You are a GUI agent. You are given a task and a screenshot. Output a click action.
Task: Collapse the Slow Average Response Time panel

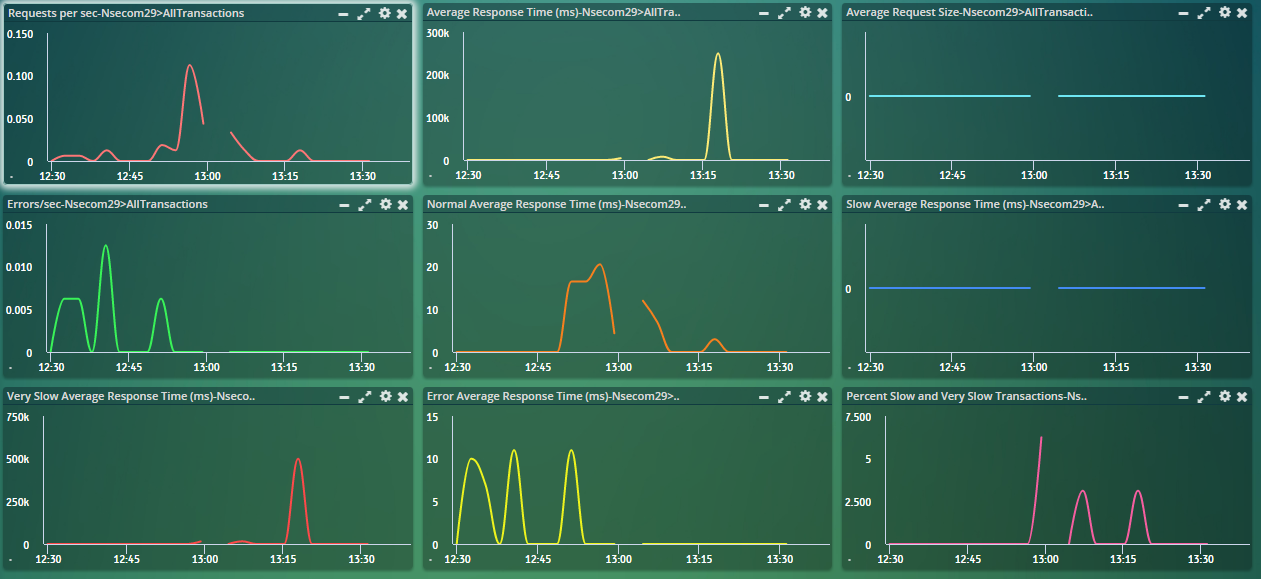tap(1183, 204)
